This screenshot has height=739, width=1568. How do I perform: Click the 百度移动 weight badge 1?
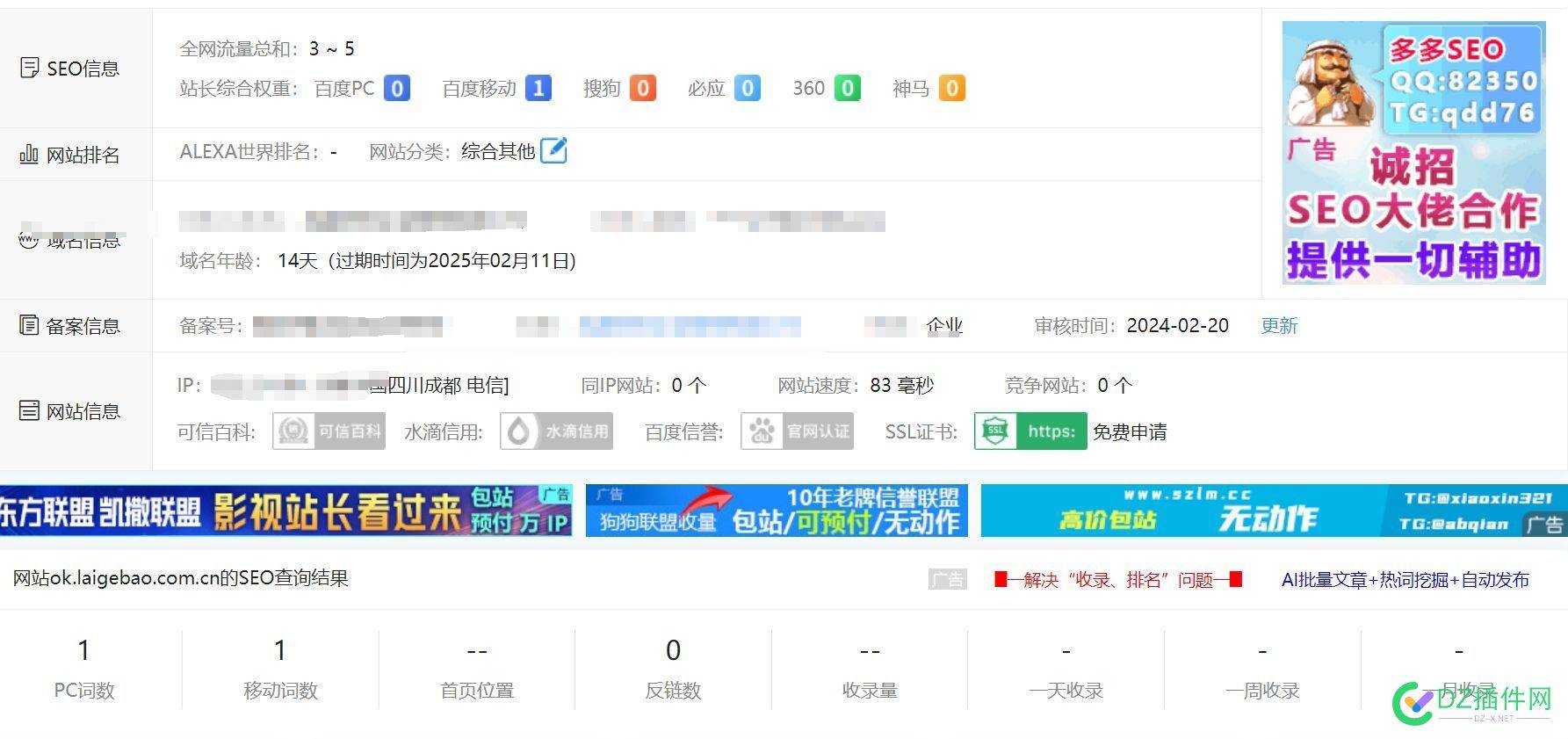[538, 88]
